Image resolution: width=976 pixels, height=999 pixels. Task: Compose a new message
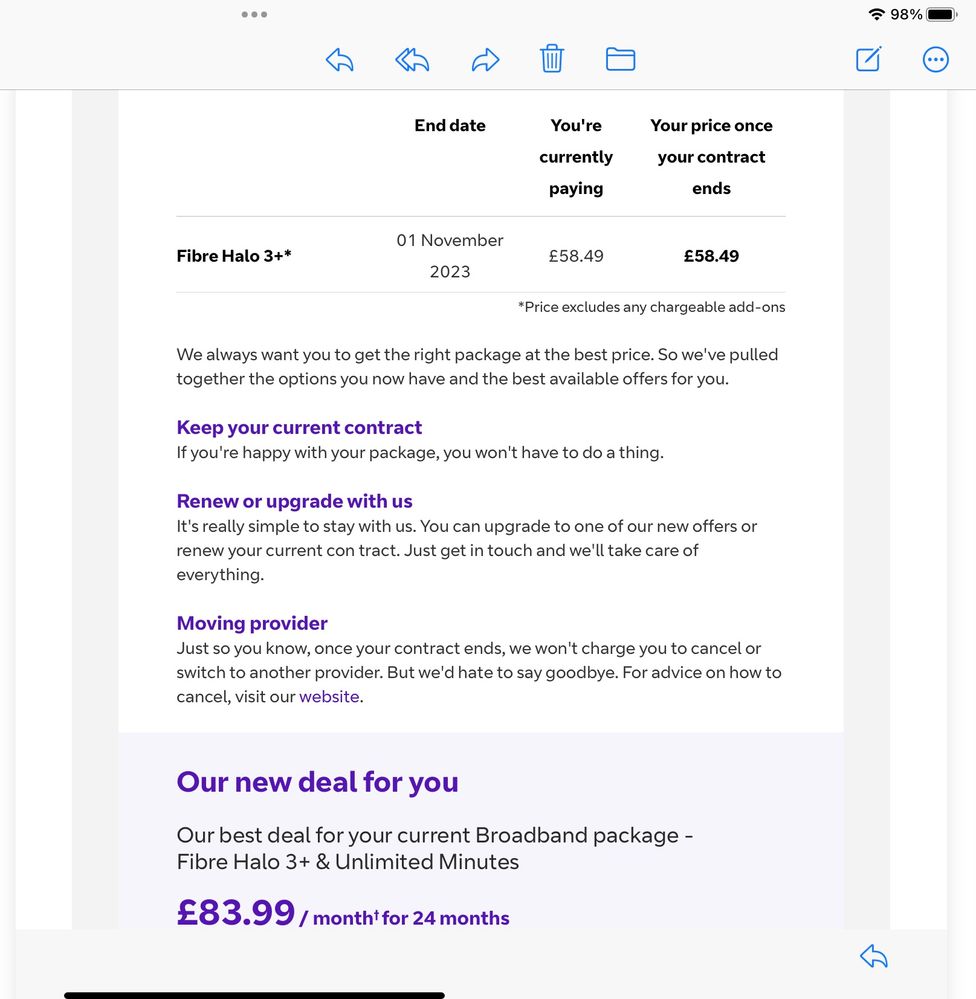pyautogui.click(x=868, y=60)
